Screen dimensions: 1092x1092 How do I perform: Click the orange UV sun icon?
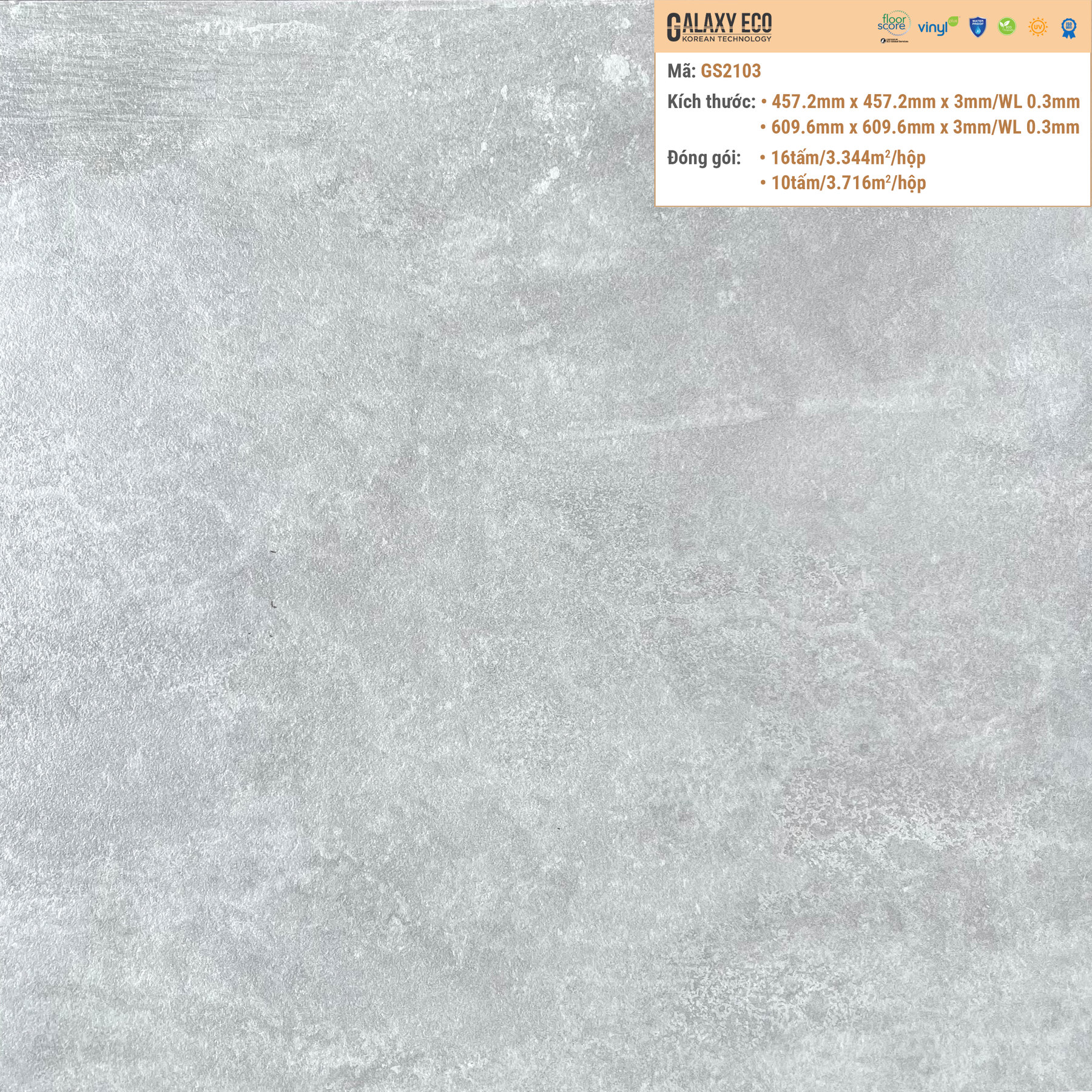[1038, 27]
